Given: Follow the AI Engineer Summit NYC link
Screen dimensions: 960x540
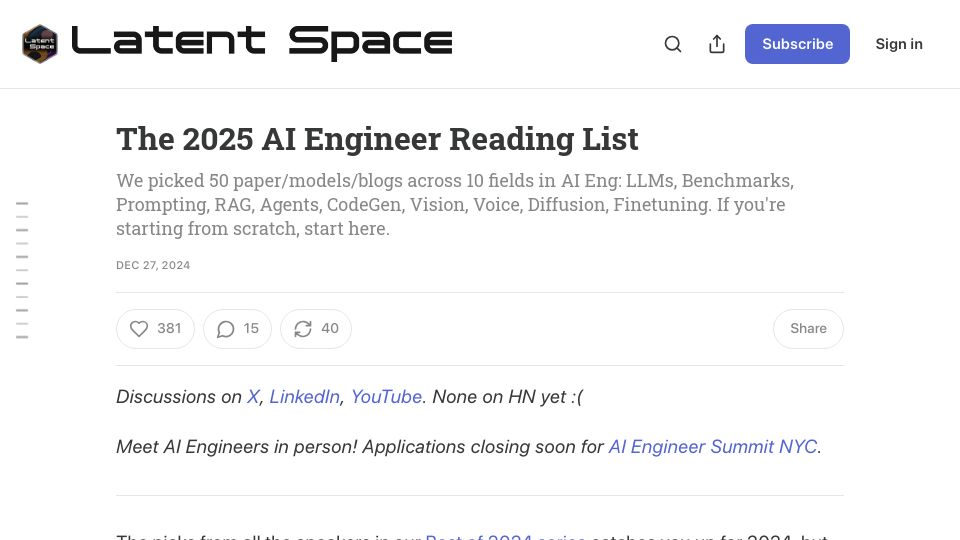Looking at the screenshot, I should 713,447.
